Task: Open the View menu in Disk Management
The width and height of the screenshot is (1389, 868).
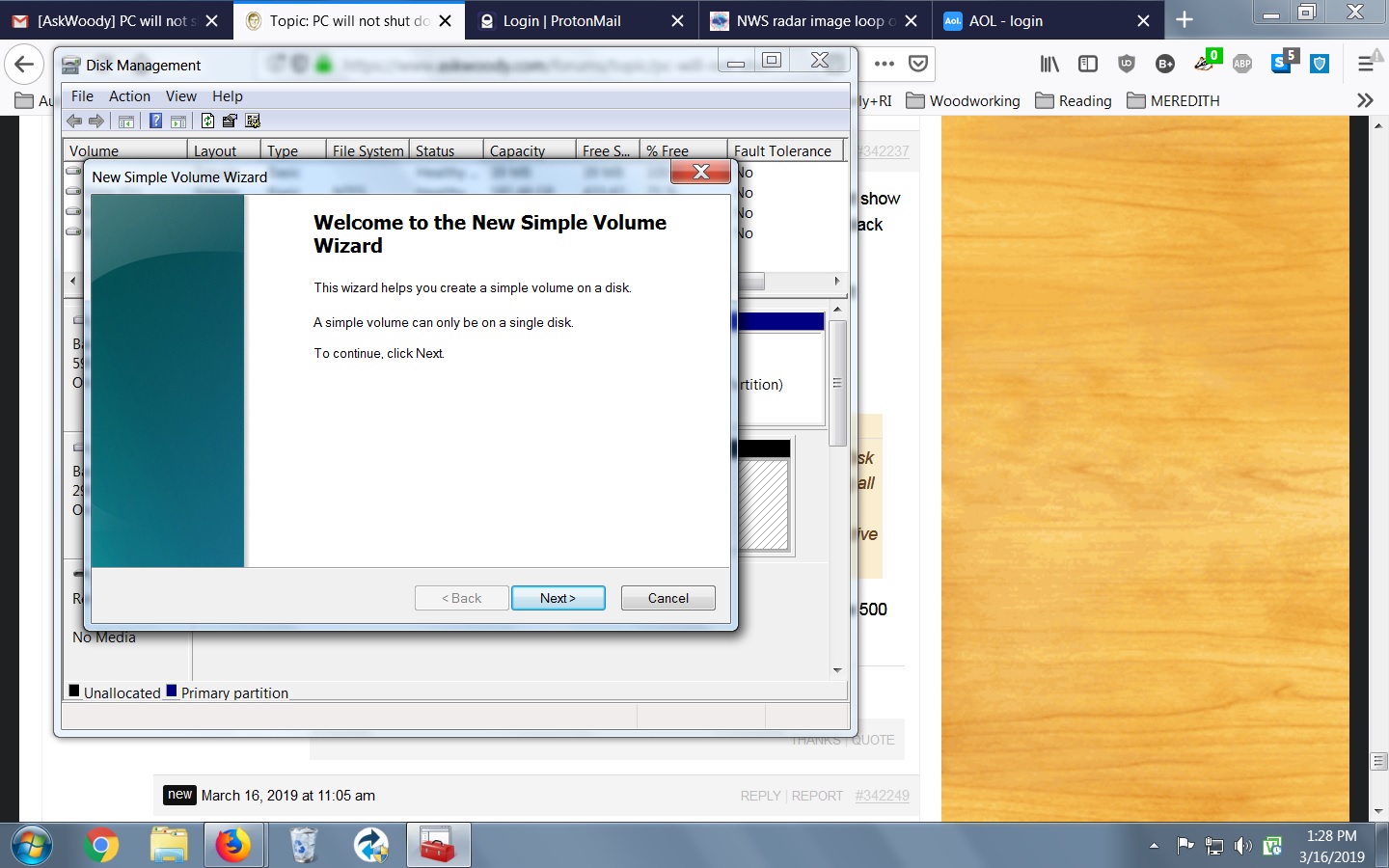Action: point(180,96)
